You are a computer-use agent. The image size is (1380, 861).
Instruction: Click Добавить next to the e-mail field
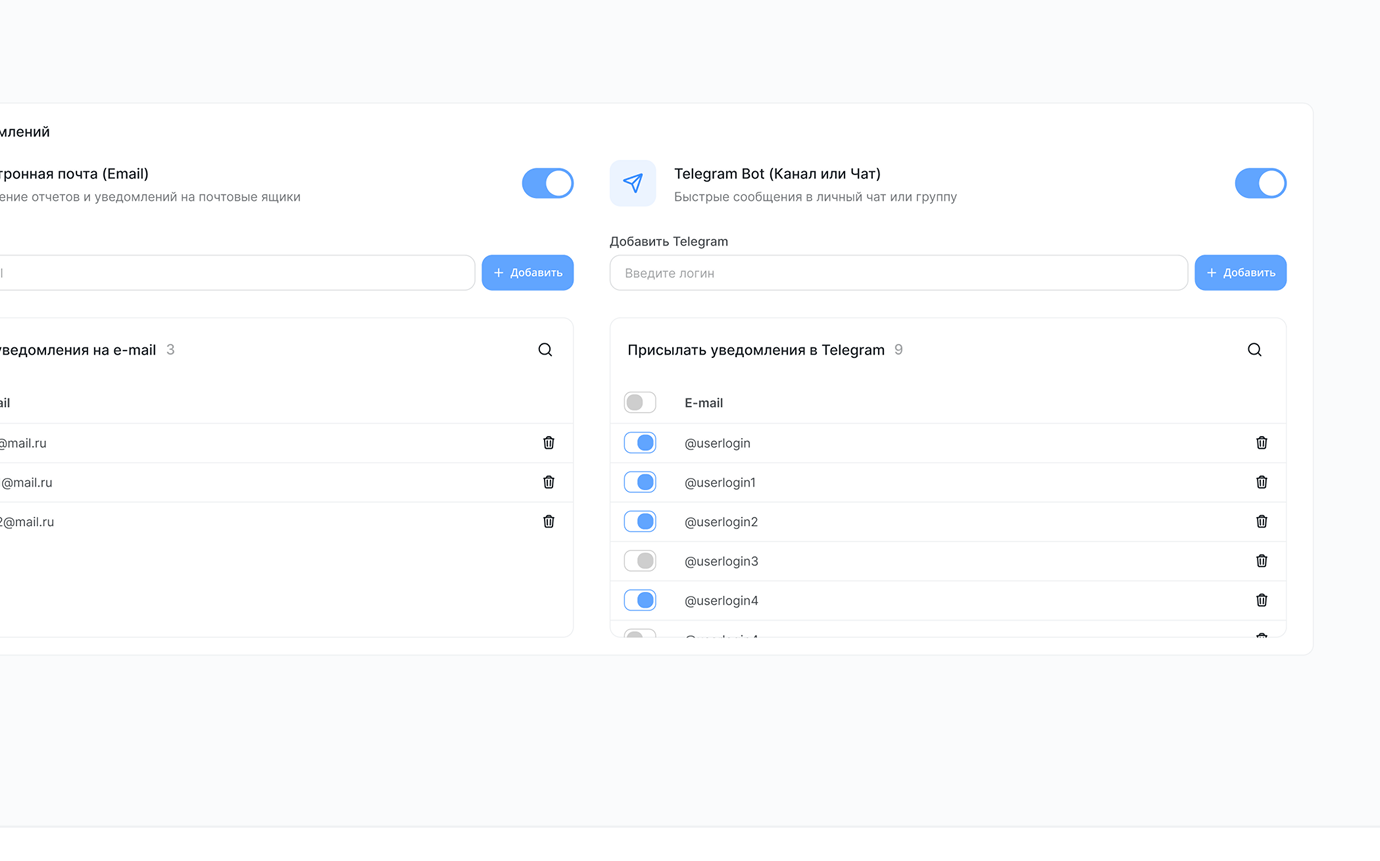[528, 273]
